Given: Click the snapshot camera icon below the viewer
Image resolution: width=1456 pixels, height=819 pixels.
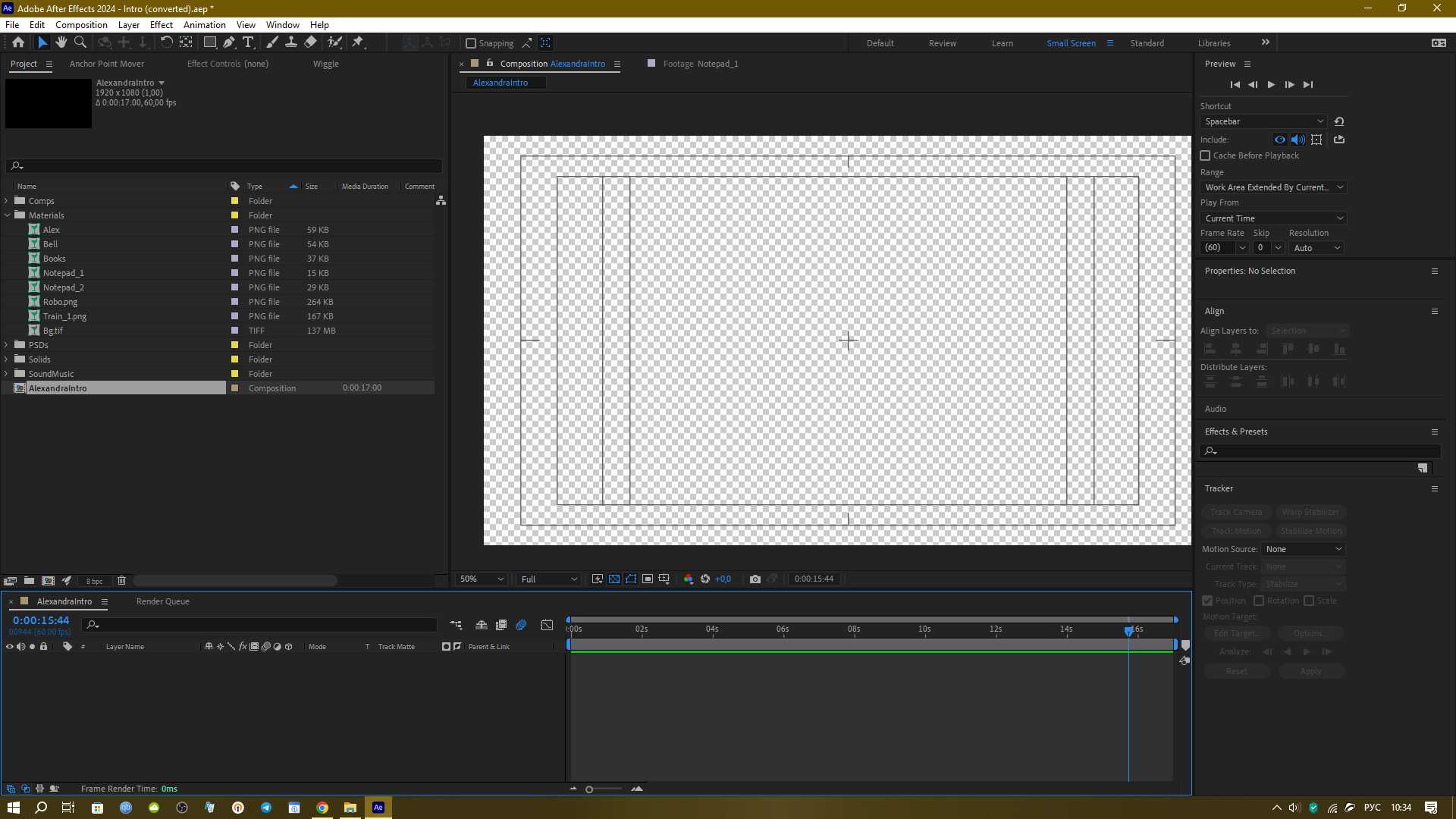Looking at the screenshot, I should pyautogui.click(x=755, y=579).
